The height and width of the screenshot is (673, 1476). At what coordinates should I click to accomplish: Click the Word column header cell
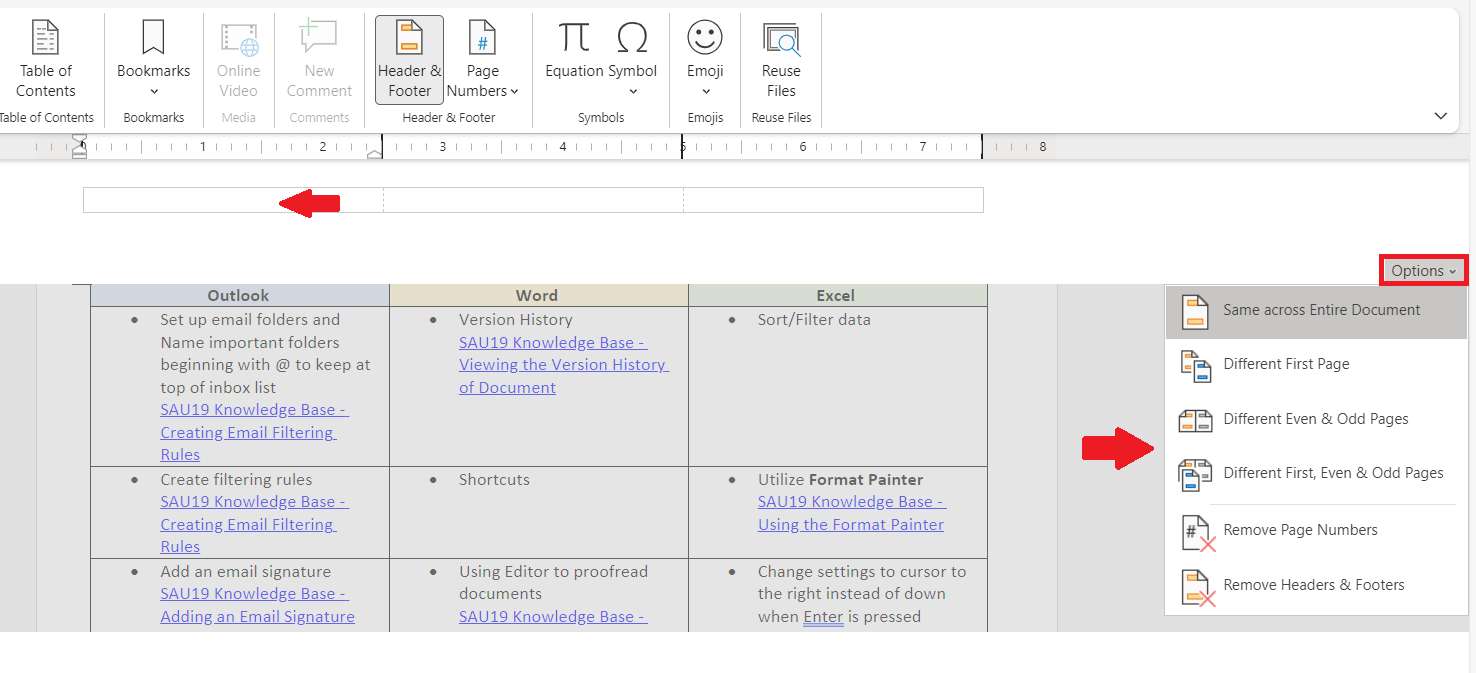coord(538,295)
